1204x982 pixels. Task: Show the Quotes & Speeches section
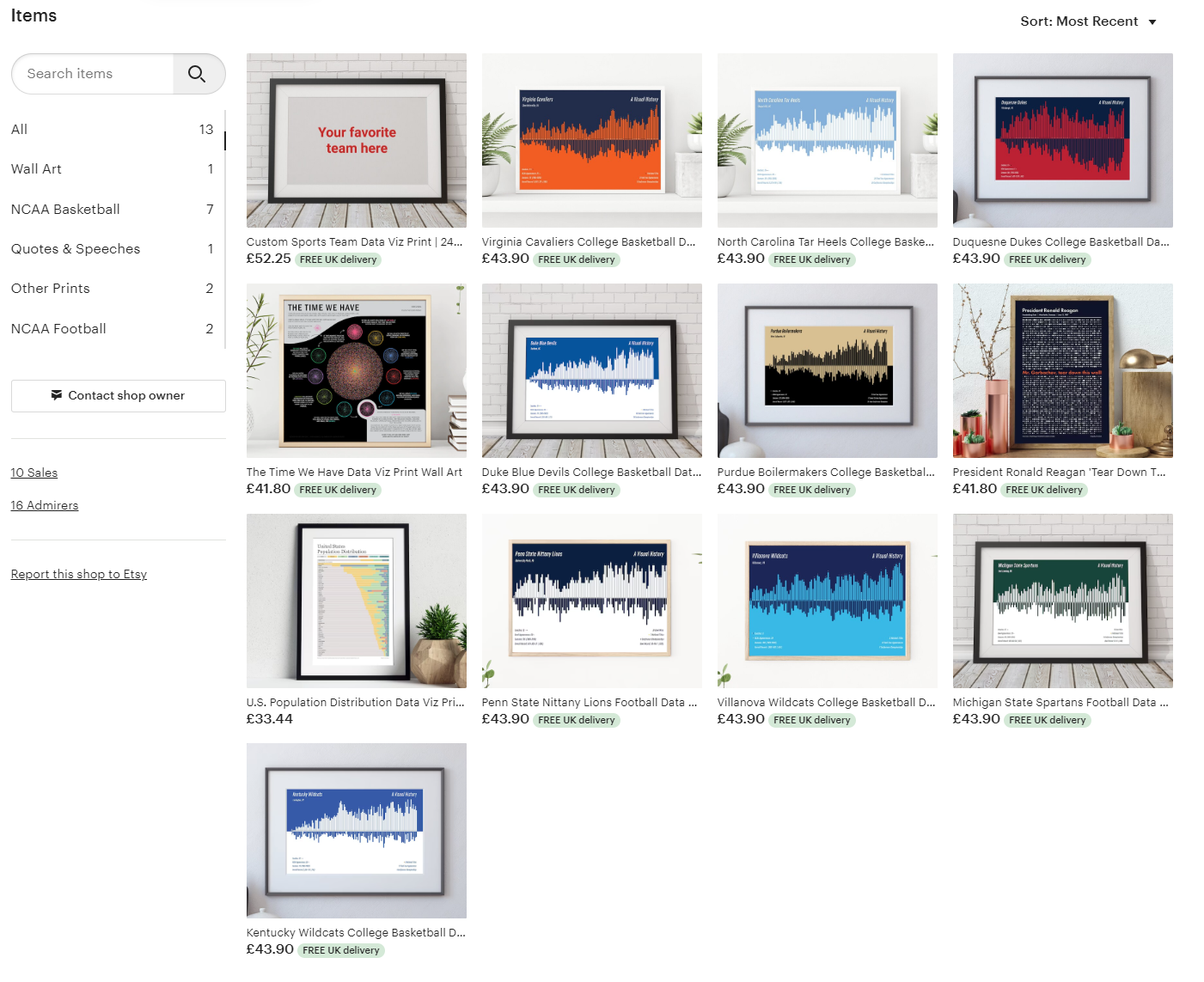[76, 249]
